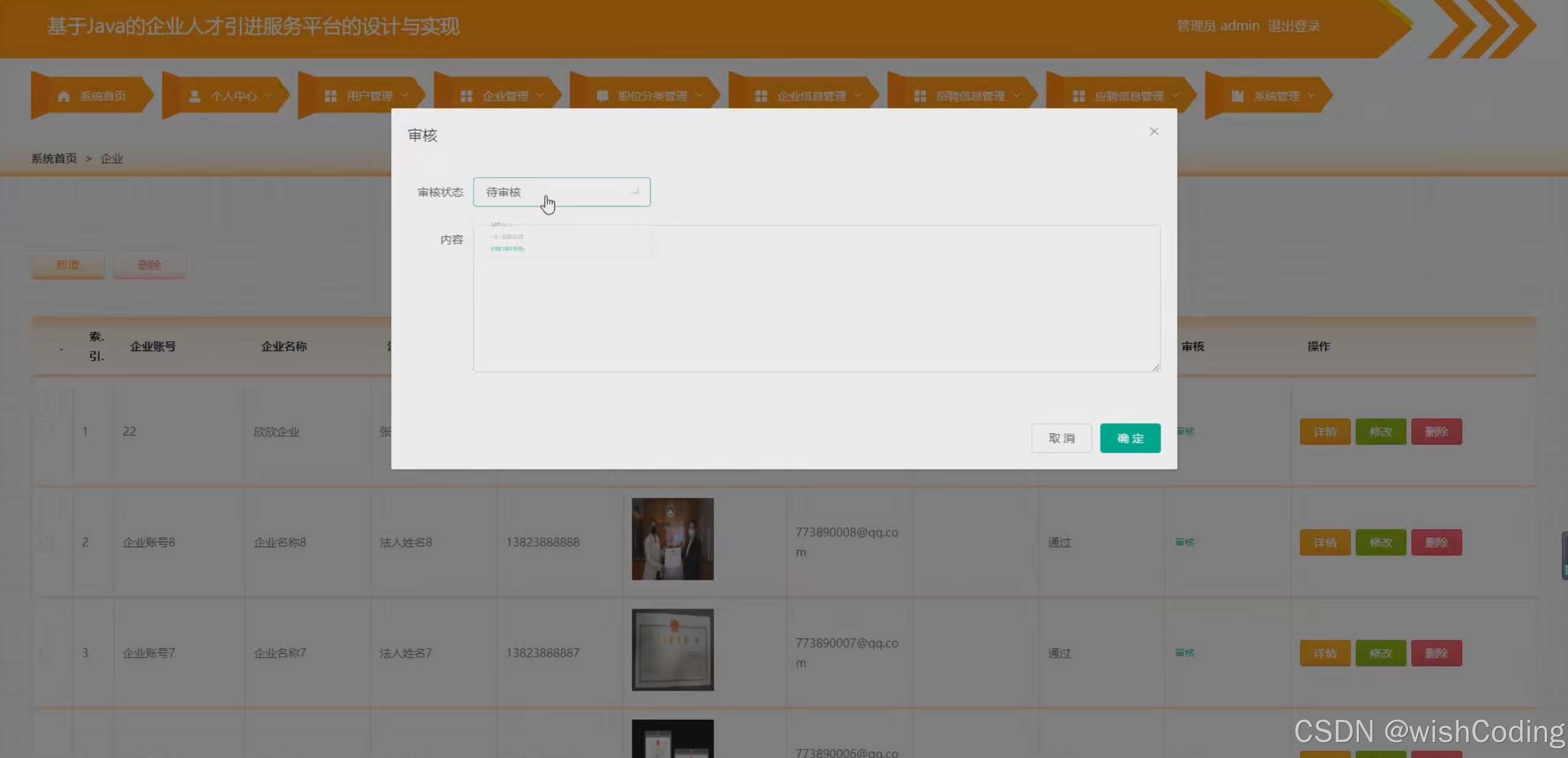Tick the checkbox for row 2
1568x758 pixels.
pos(47,542)
